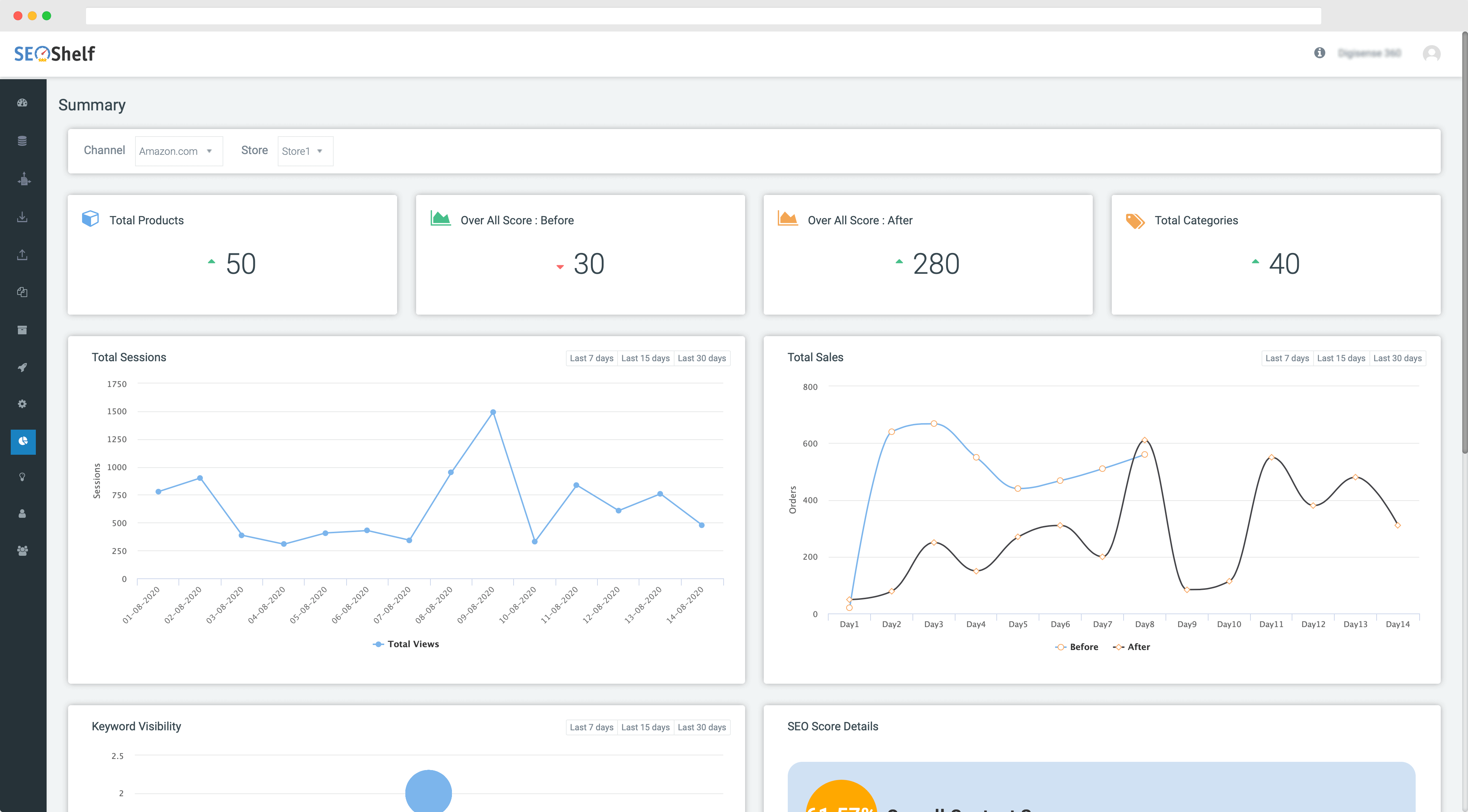Open the dashboard gauge icon in sidebar
Image resolution: width=1468 pixels, height=812 pixels.
pyautogui.click(x=22, y=103)
